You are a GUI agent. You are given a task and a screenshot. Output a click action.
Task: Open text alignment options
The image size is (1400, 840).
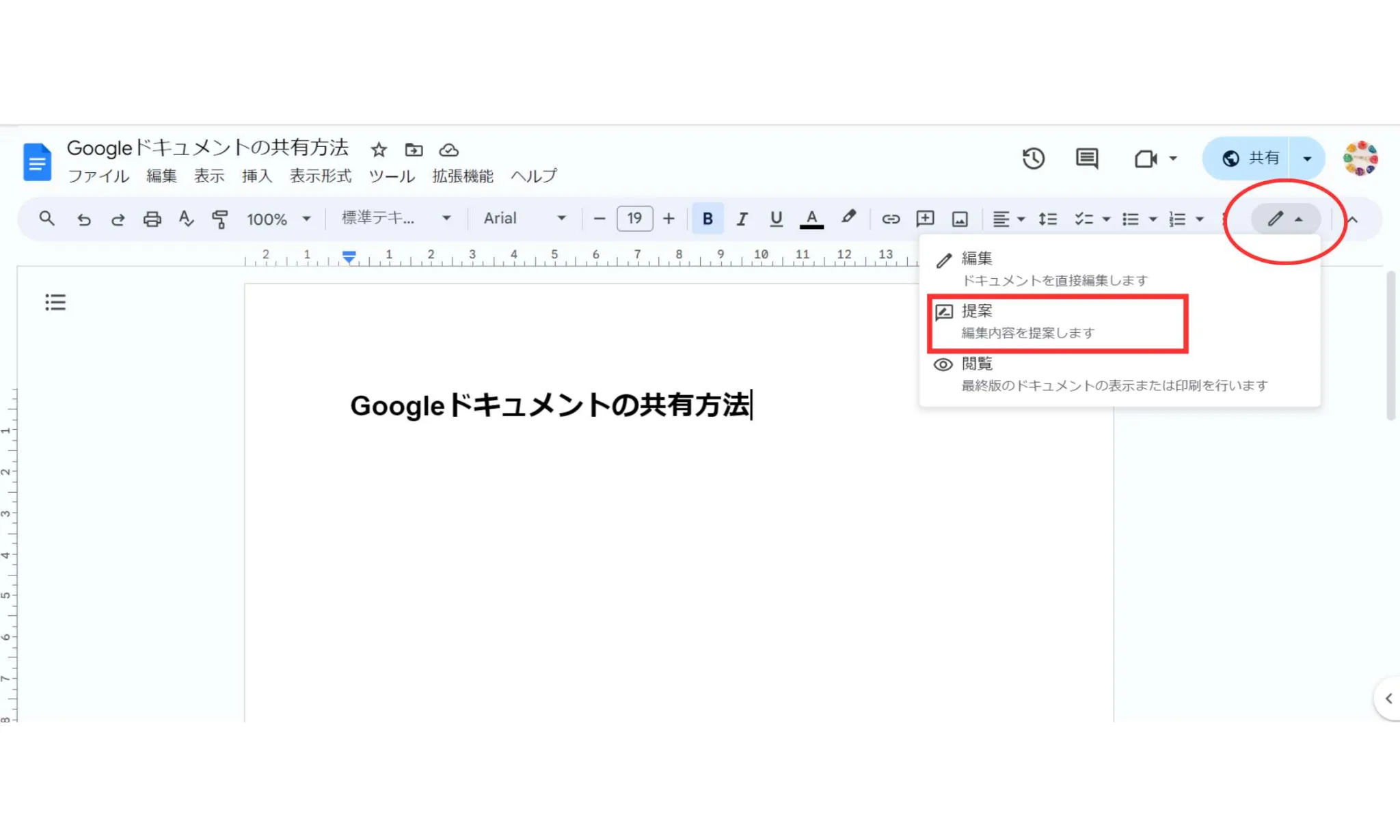click(x=1008, y=219)
